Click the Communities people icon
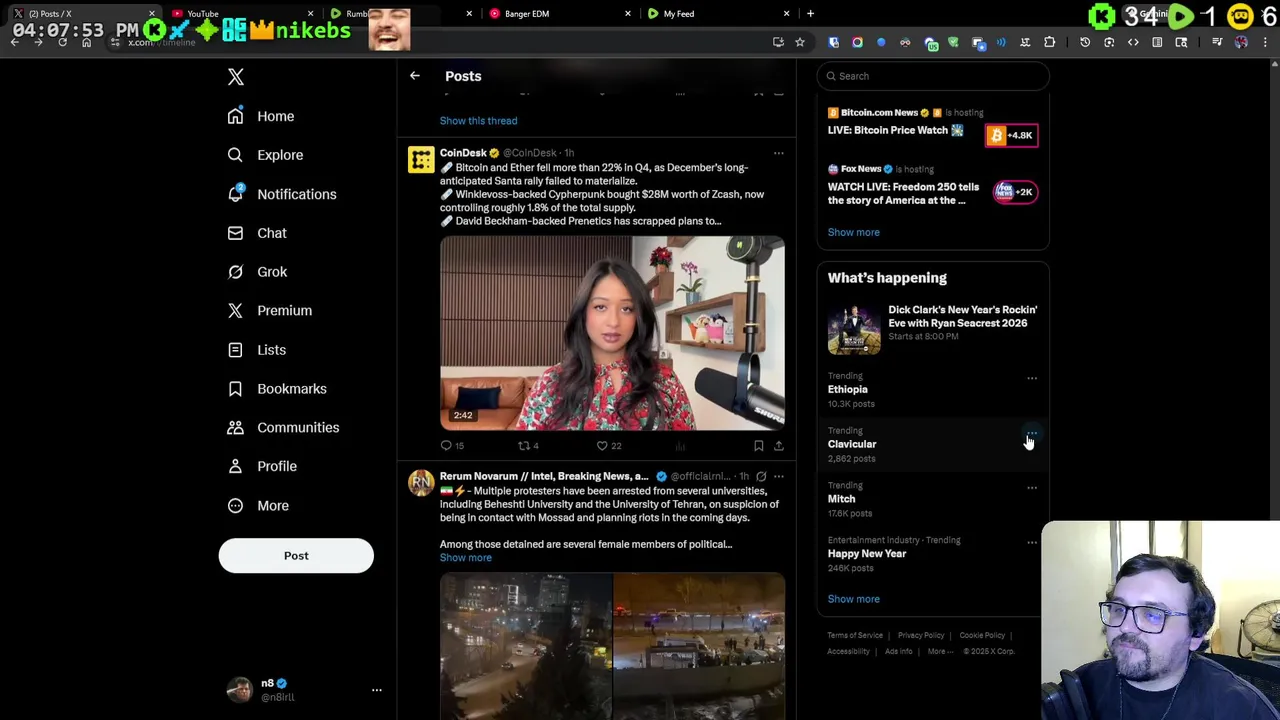 (x=235, y=427)
